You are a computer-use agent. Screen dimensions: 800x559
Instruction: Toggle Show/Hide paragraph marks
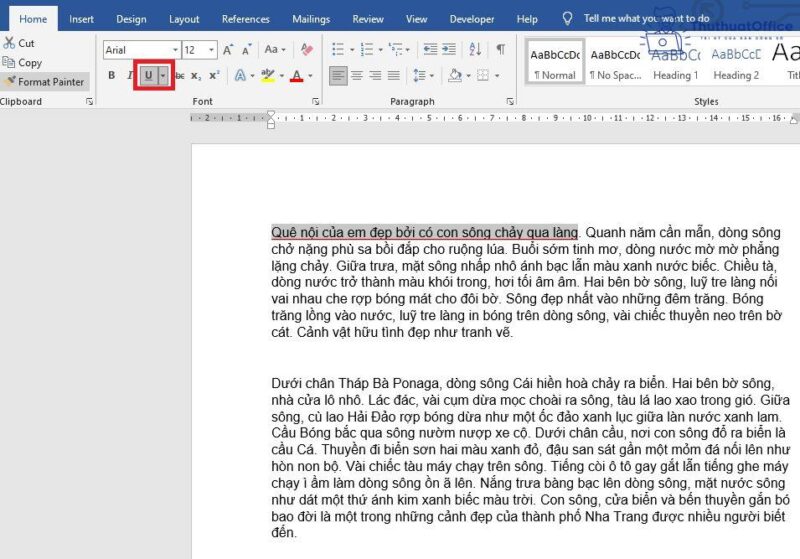[x=501, y=49]
